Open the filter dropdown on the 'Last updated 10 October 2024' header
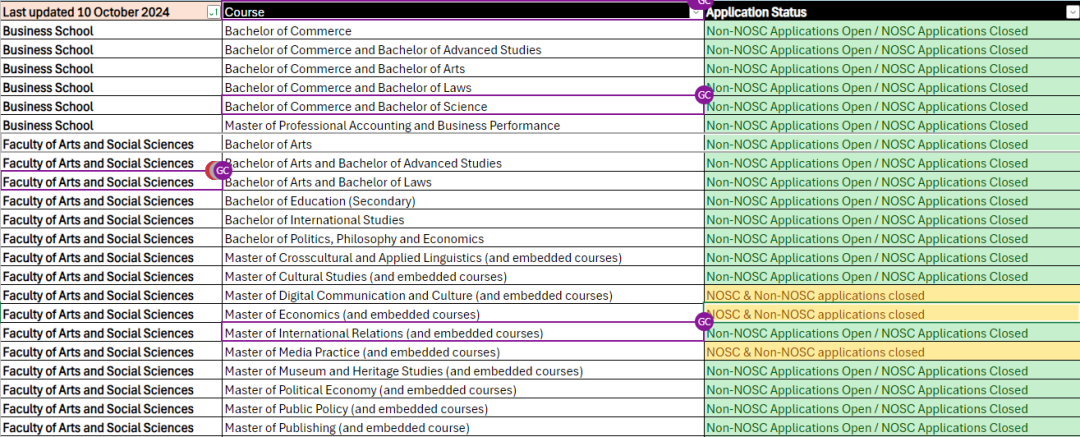The width and height of the screenshot is (1080, 437). coord(214,12)
